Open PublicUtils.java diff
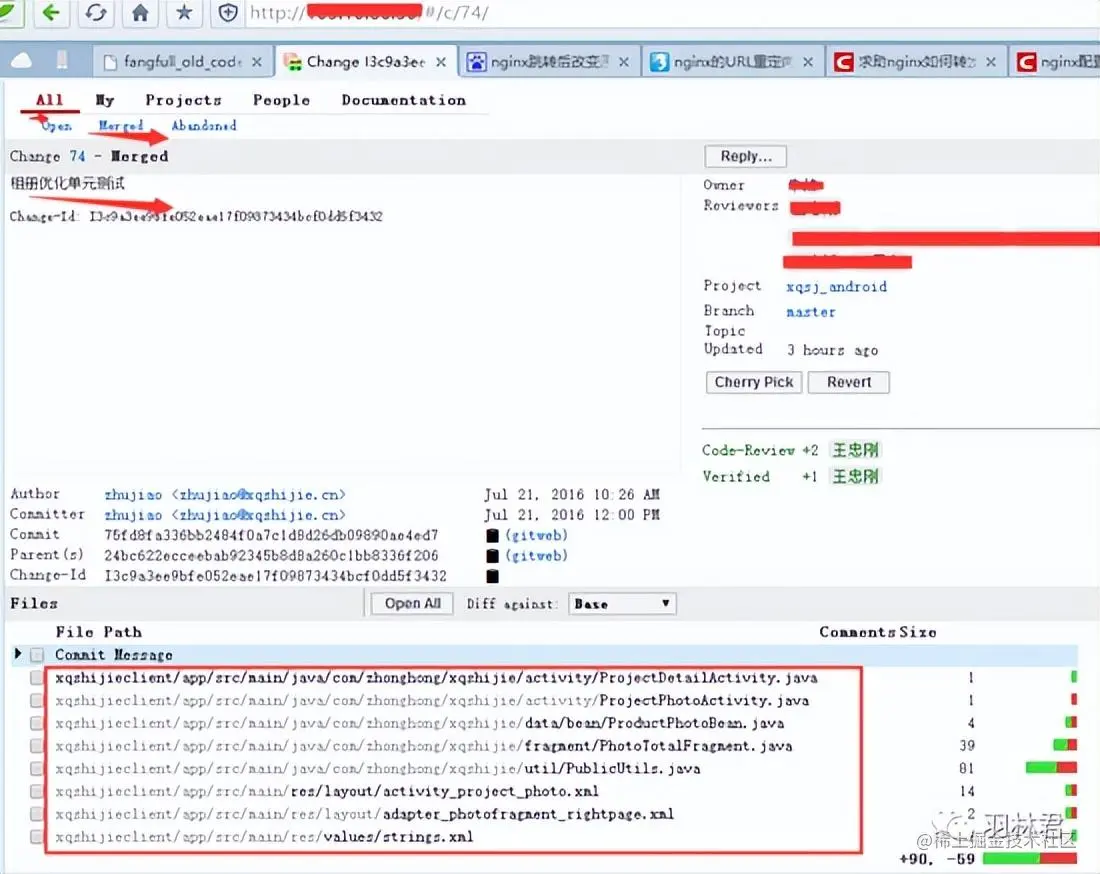The image size is (1100, 874). 377,769
